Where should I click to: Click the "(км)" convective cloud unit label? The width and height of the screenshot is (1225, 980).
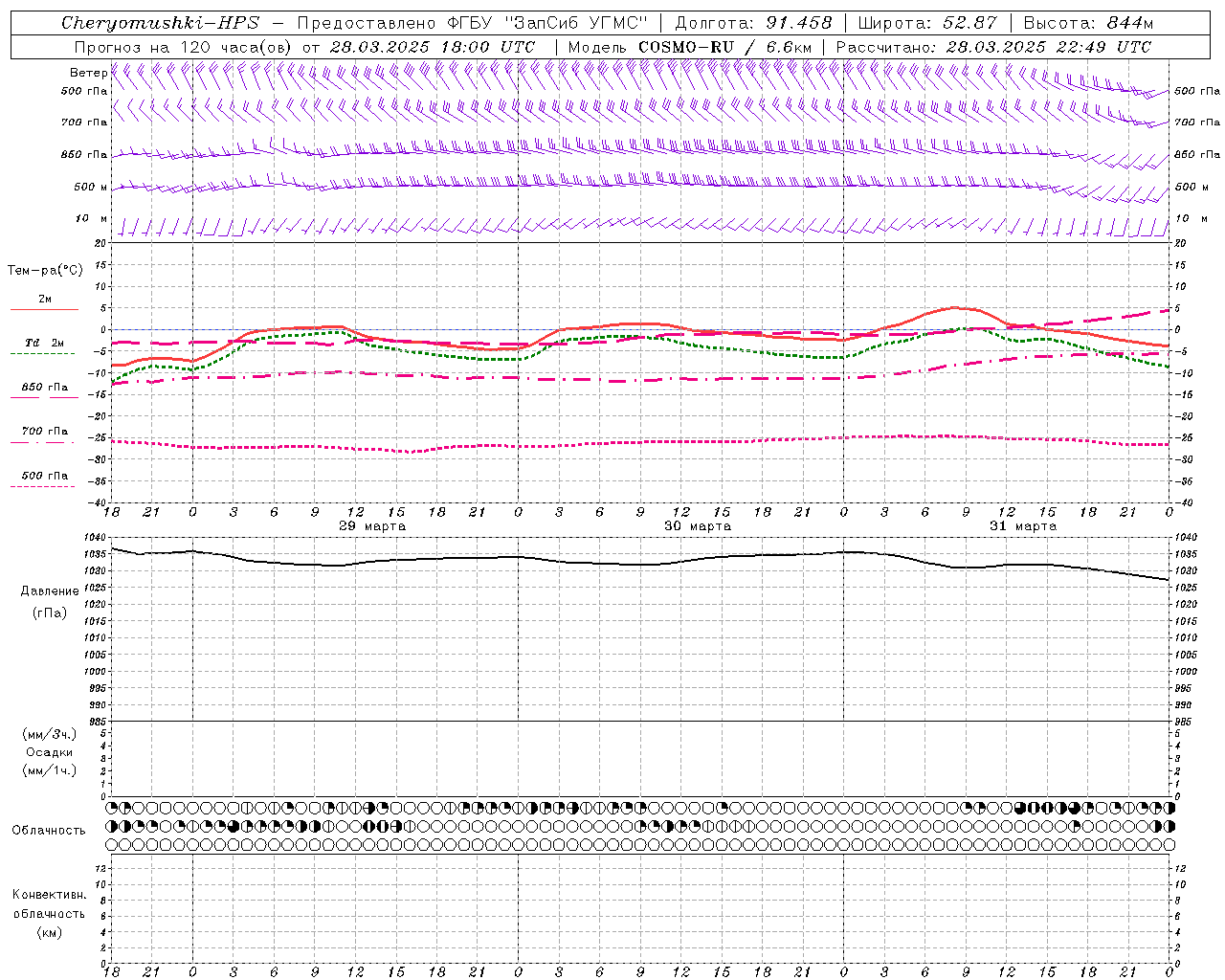pyautogui.click(x=50, y=932)
